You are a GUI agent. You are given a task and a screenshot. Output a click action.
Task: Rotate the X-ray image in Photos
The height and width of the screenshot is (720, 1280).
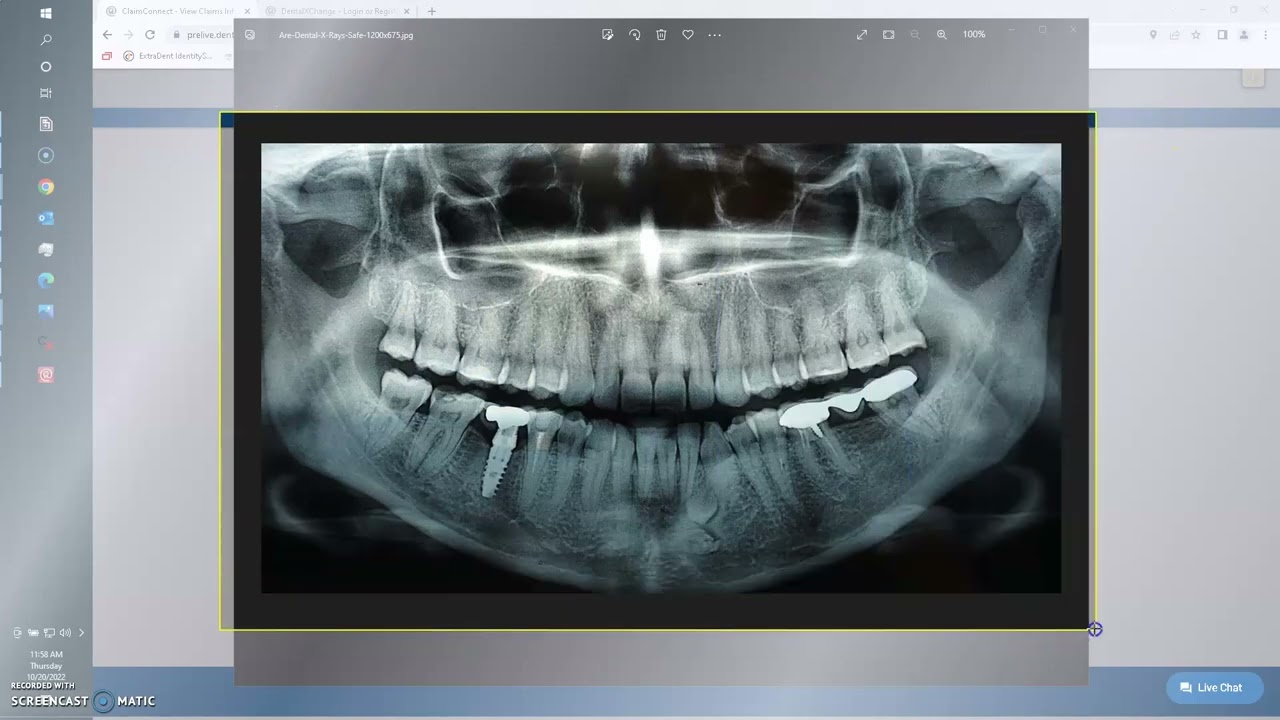(634, 34)
